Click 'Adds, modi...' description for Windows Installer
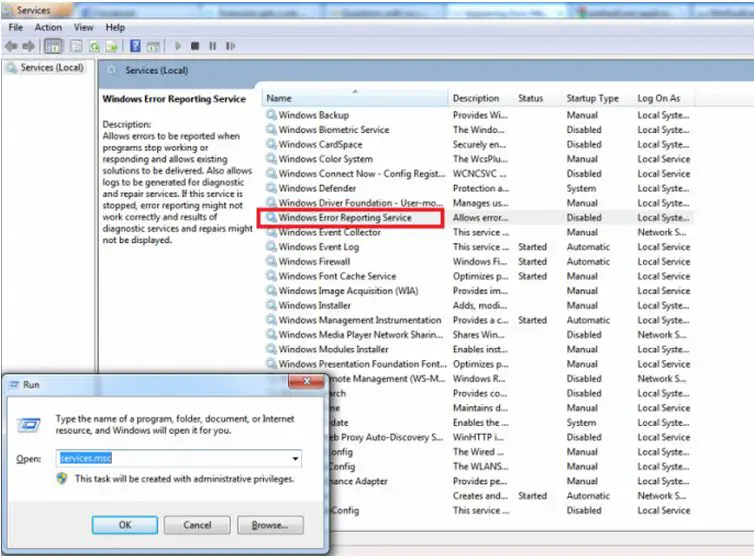754x559 pixels. point(479,305)
